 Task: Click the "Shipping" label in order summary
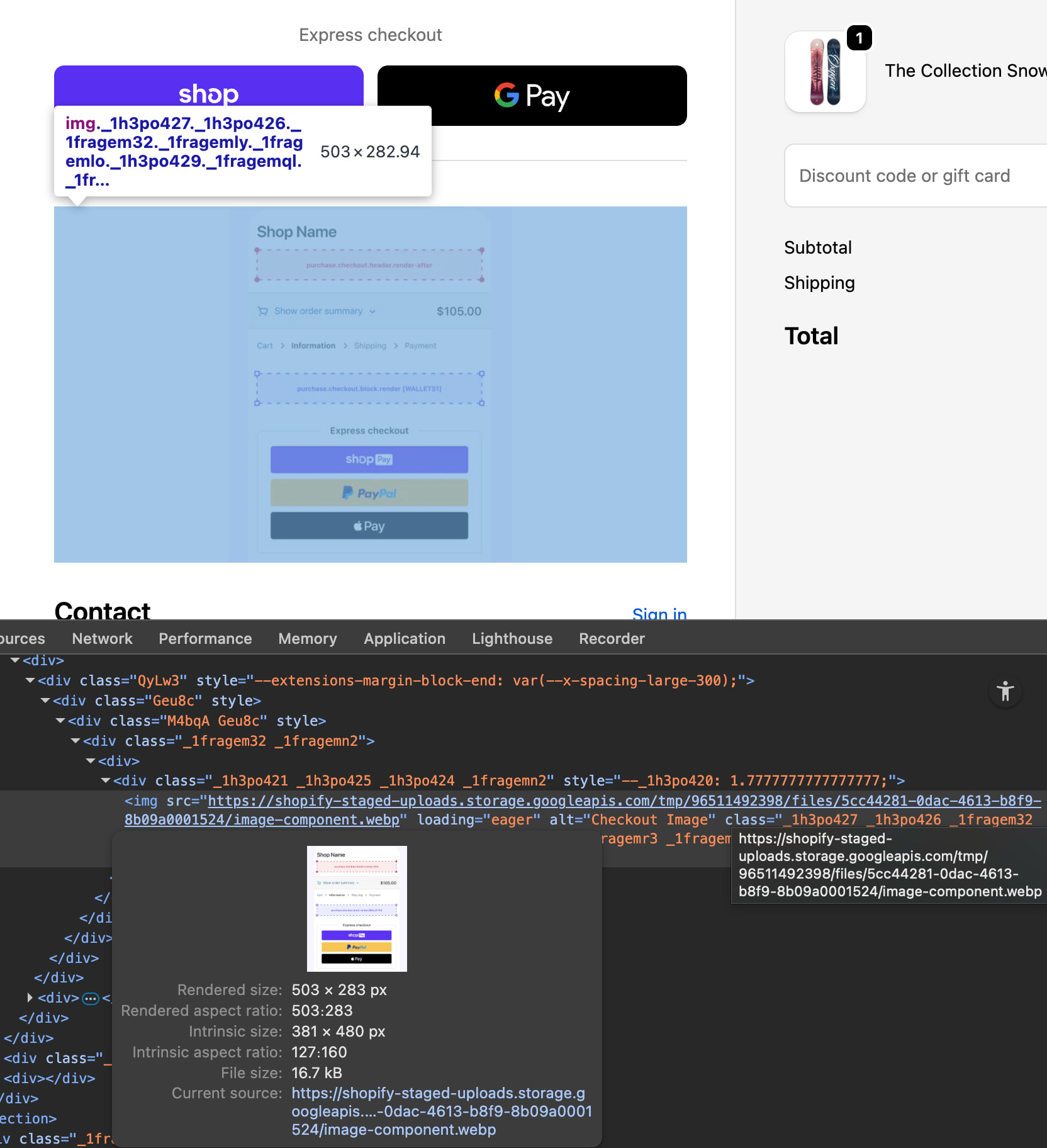pos(819,283)
